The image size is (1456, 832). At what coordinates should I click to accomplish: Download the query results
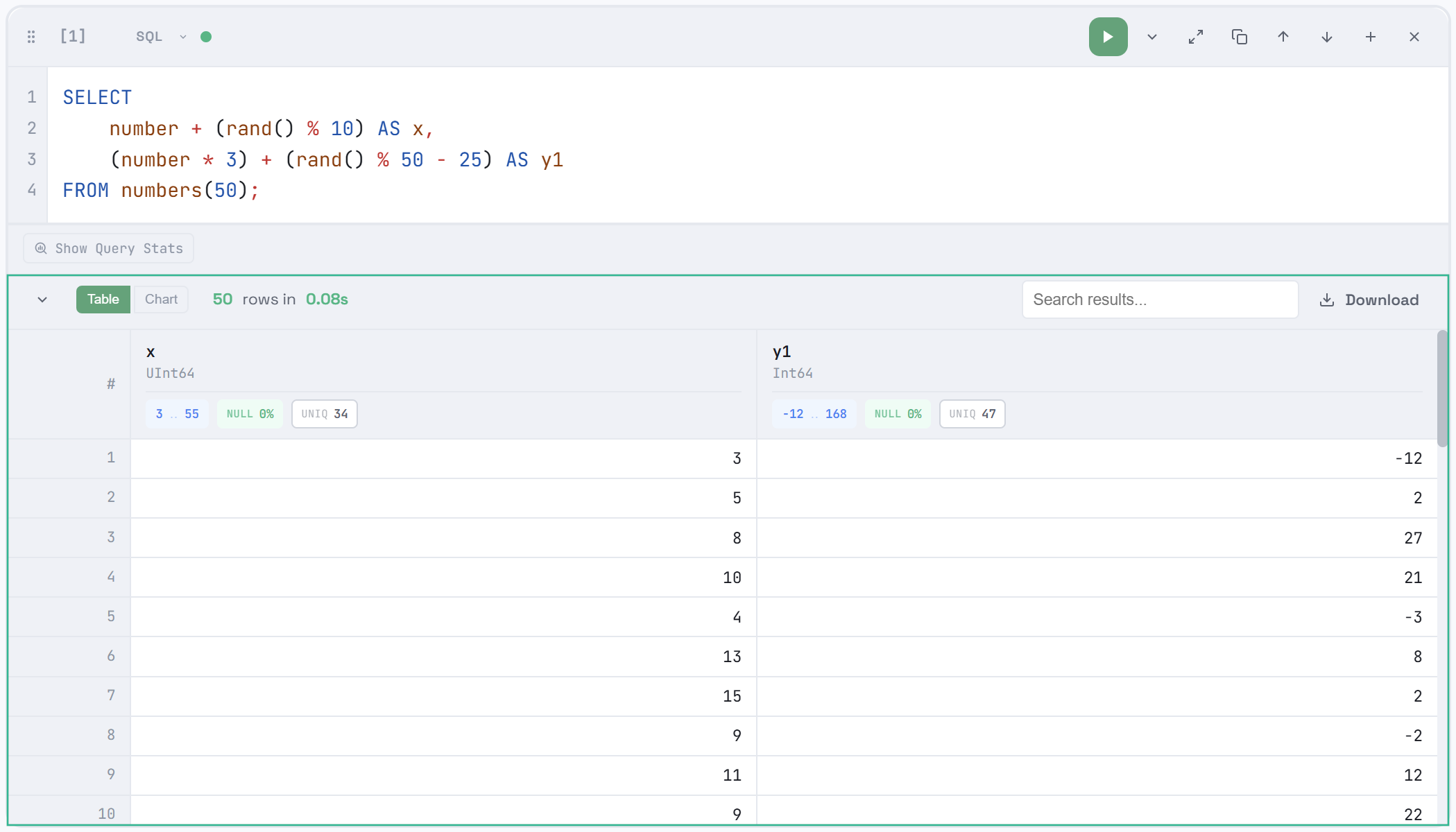(x=1369, y=300)
